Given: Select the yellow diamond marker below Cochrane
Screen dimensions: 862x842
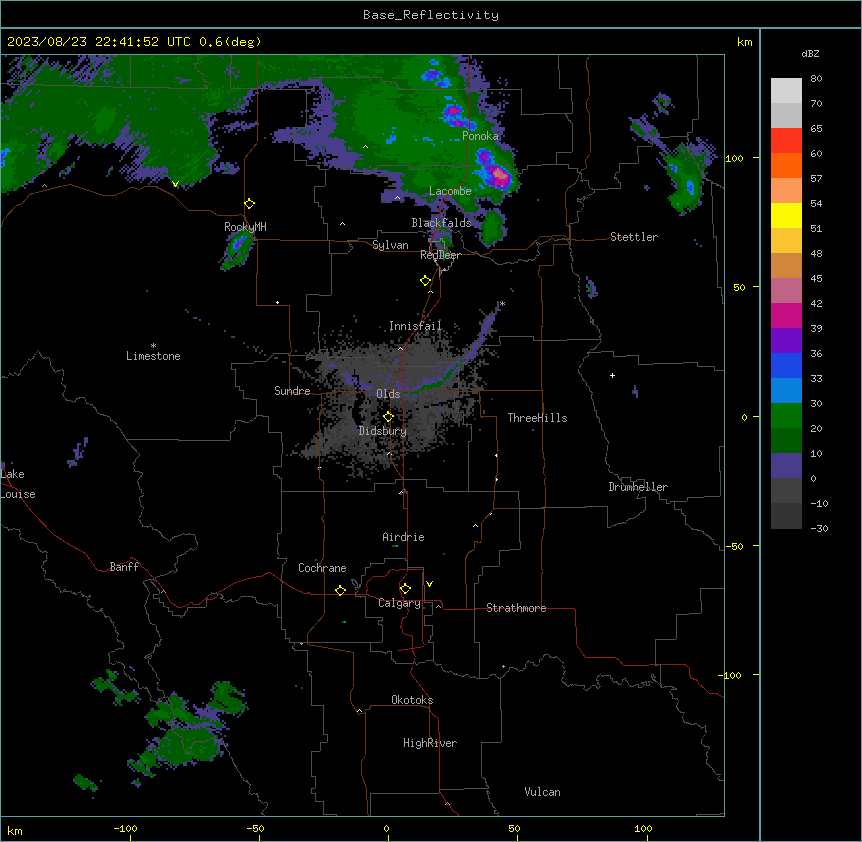Looking at the screenshot, I should pyautogui.click(x=341, y=590).
